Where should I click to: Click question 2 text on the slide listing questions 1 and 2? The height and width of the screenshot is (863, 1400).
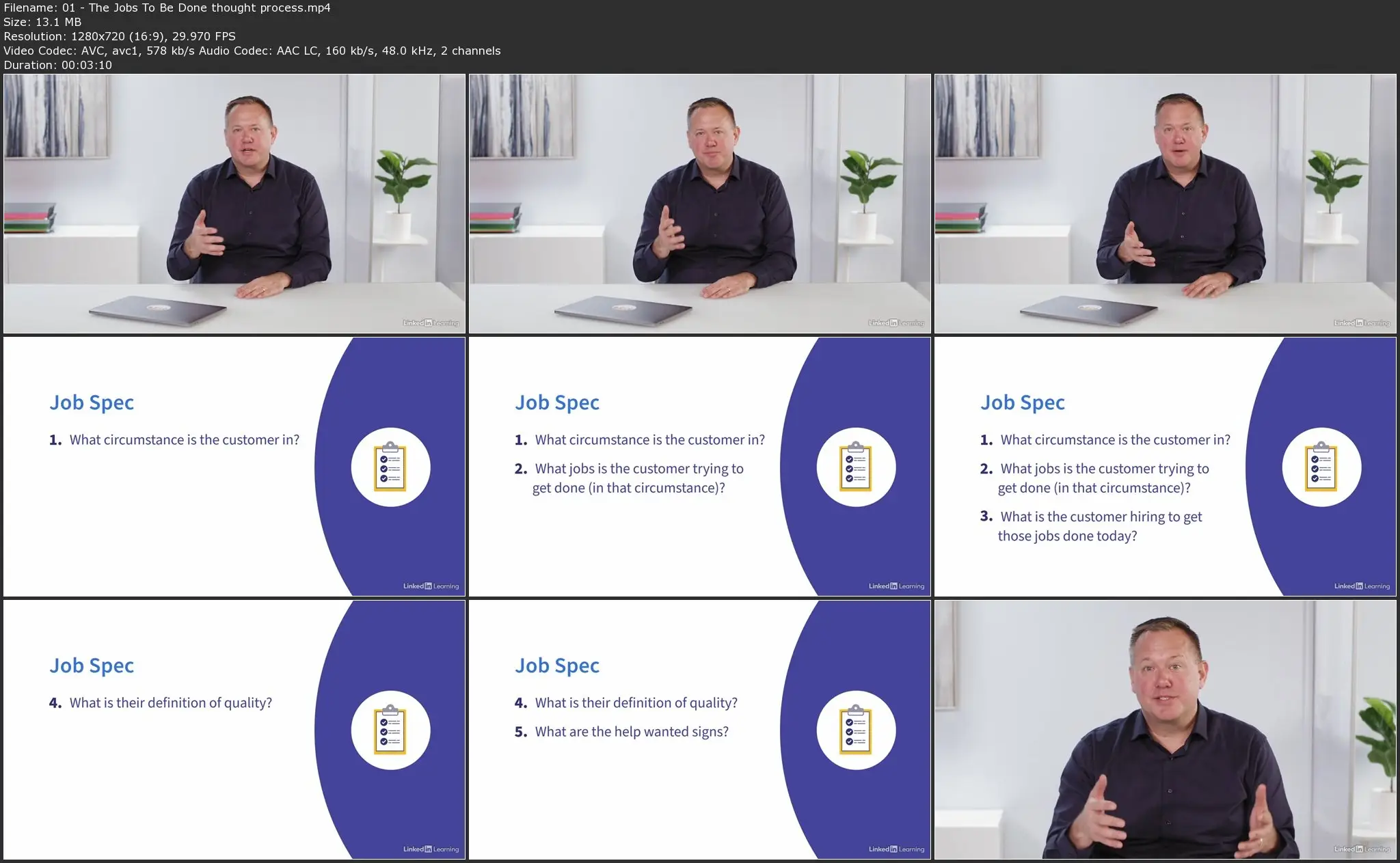[x=638, y=478]
